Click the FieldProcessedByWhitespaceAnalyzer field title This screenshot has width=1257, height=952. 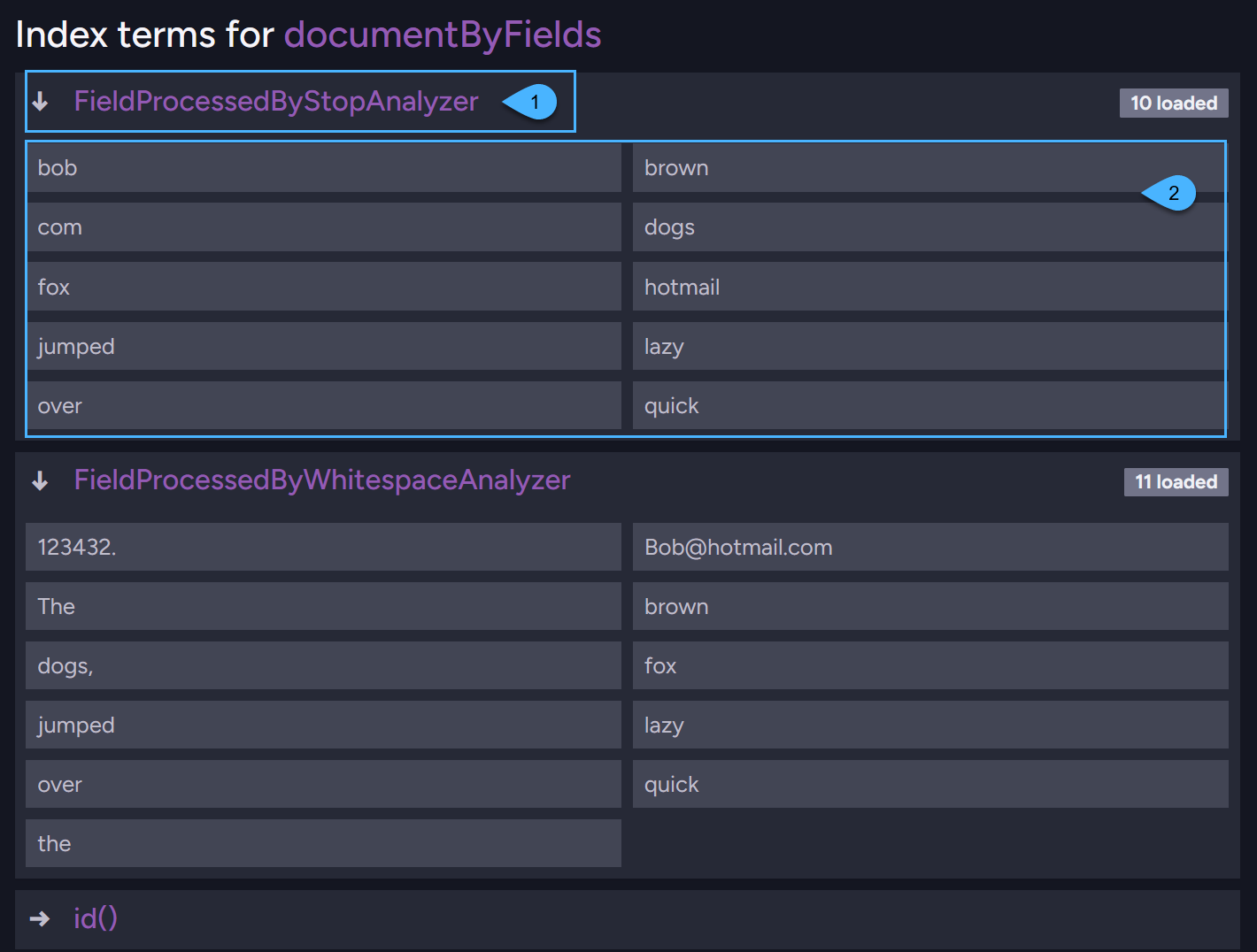point(322,480)
